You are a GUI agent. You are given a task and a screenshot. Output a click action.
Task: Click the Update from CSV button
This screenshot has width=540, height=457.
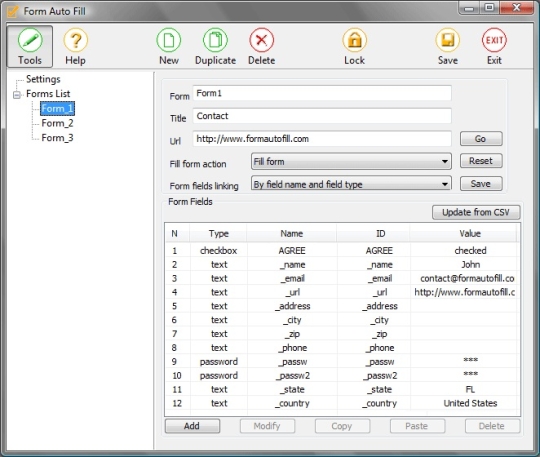tap(476, 212)
